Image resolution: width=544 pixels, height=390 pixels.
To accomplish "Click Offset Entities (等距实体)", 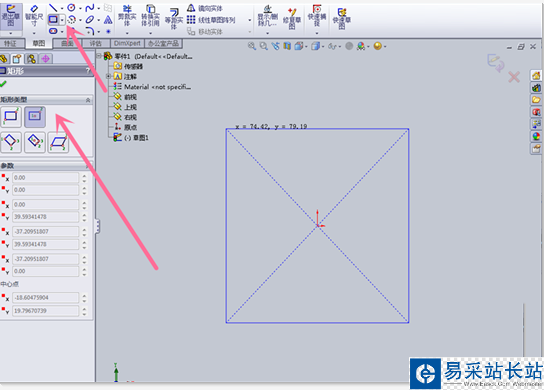I will [x=174, y=18].
